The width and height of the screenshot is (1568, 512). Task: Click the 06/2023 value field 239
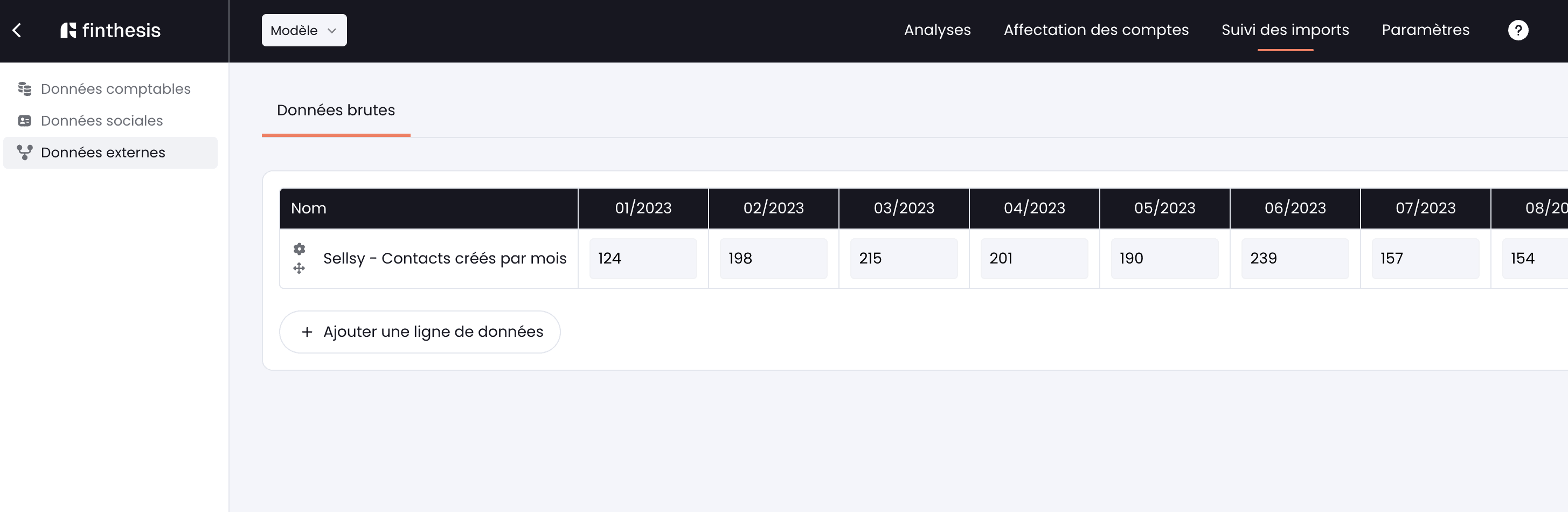point(1295,258)
